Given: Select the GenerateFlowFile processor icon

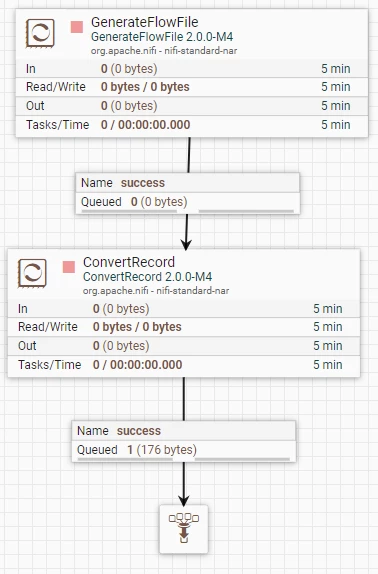Looking at the screenshot, I should [x=40, y=33].
